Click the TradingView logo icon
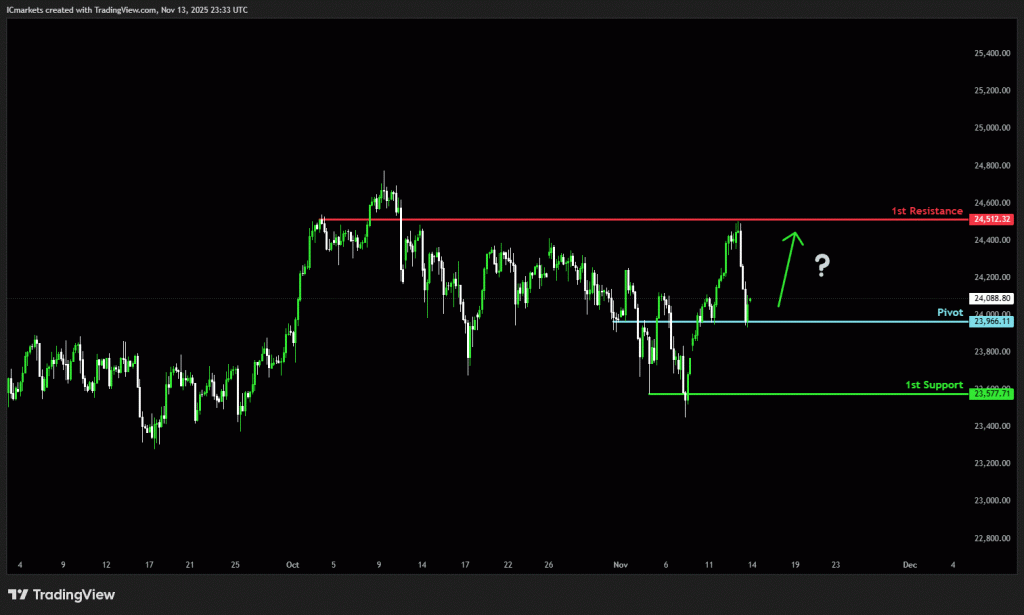1024x615 pixels. click(x=18, y=595)
